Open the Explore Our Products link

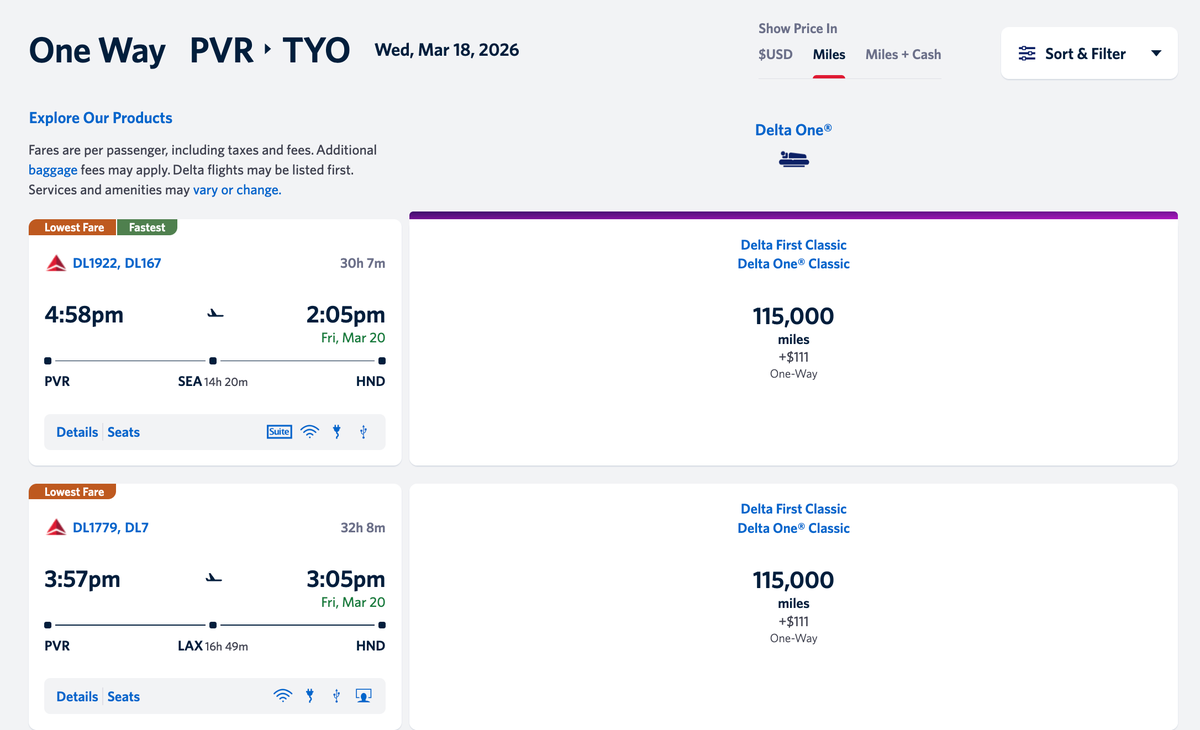pos(100,117)
